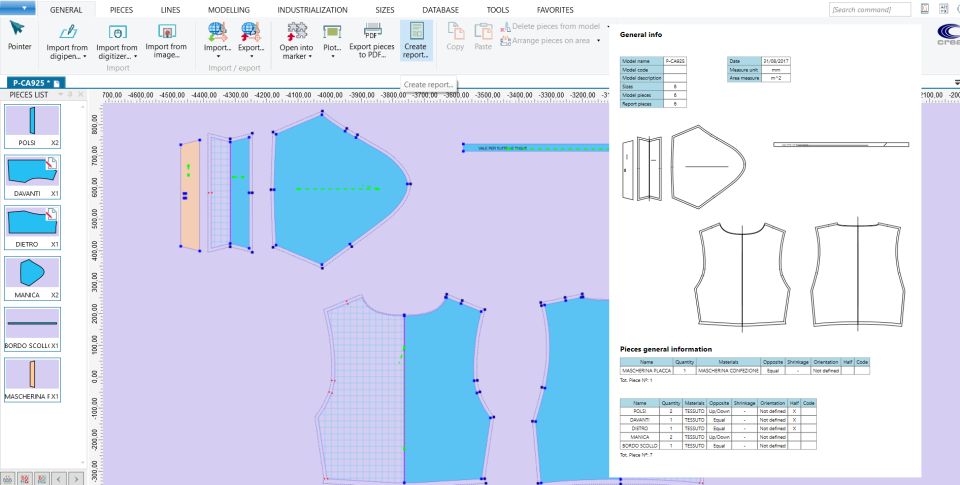Click first icon in pieces list bottom bar
Screen dimensions: 960x485
pyautogui.click(x=8, y=478)
